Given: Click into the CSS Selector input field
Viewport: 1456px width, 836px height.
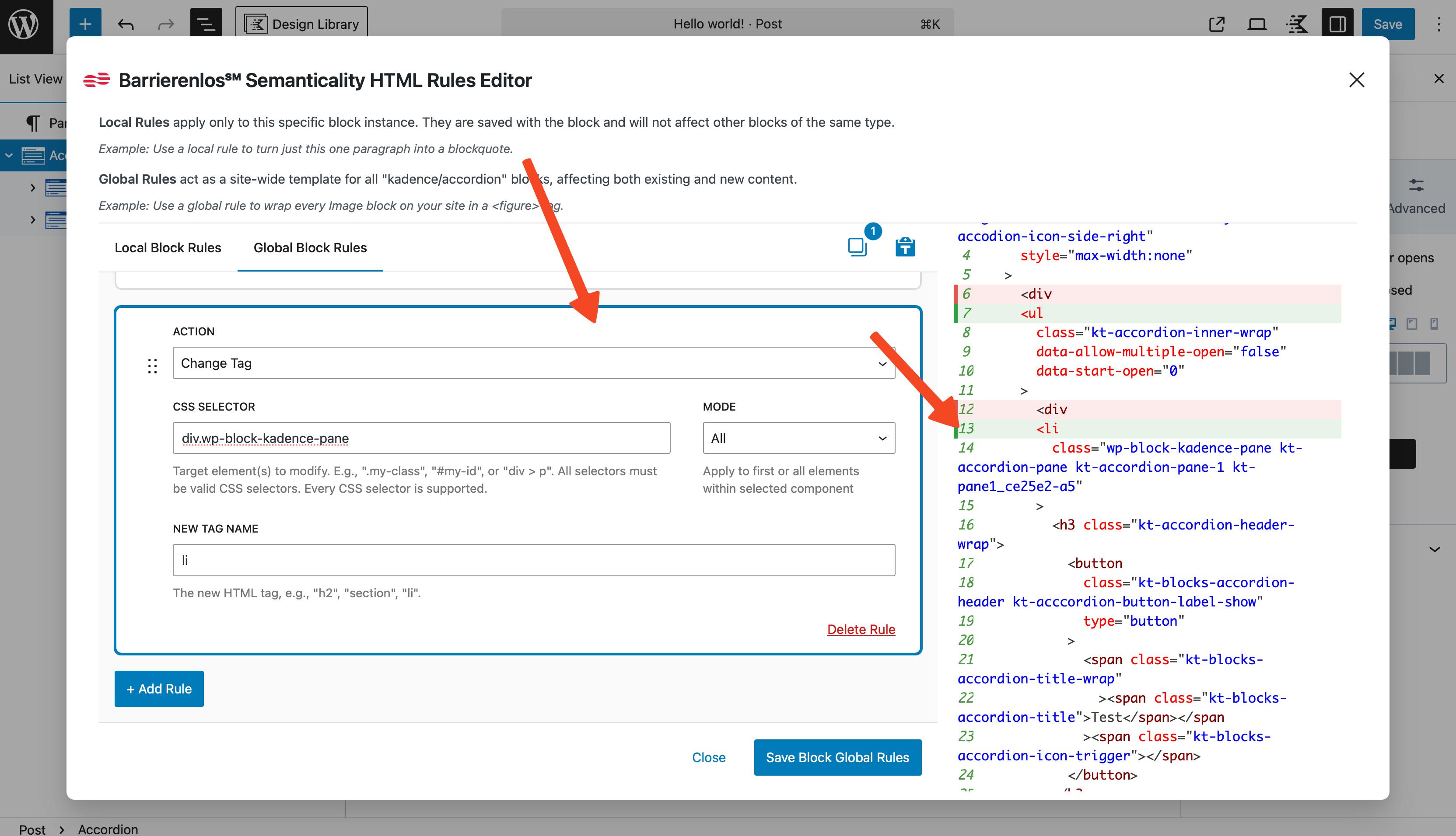Looking at the screenshot, I should click(x=421, y=438).
